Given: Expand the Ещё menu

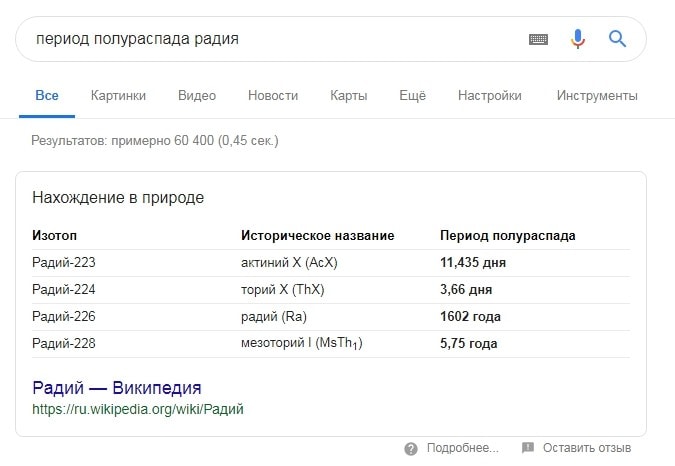Looking at the screenshot, I should 412,96.
